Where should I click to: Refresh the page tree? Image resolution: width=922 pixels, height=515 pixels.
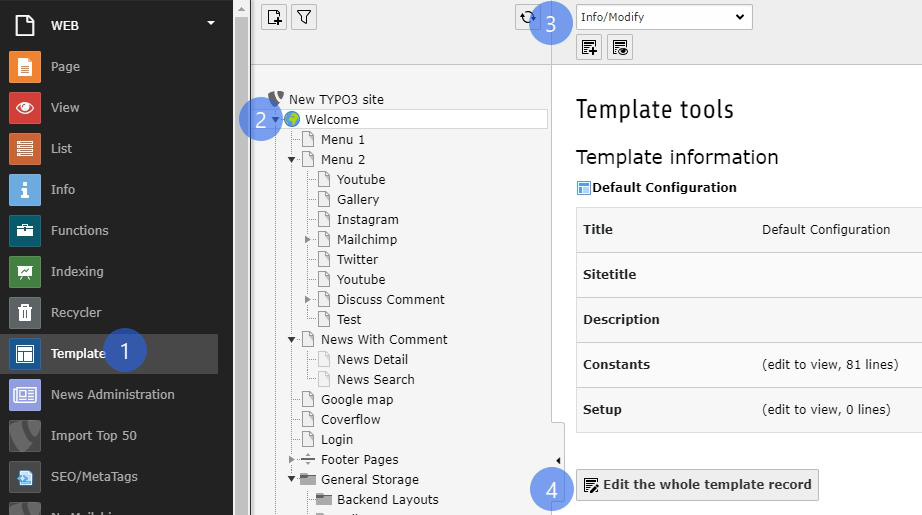[x=526, y=17]
